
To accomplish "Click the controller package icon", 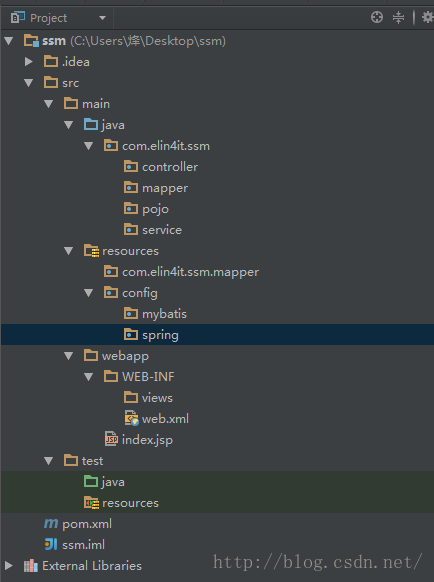I will pyautogui.click(x=131, y=166).
